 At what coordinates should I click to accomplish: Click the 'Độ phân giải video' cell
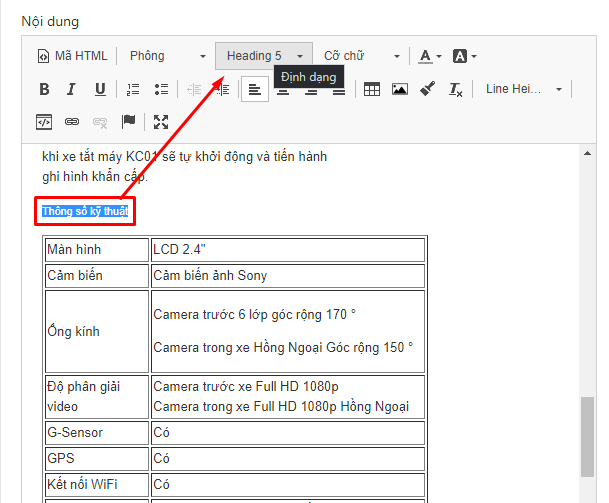point(97,397)
